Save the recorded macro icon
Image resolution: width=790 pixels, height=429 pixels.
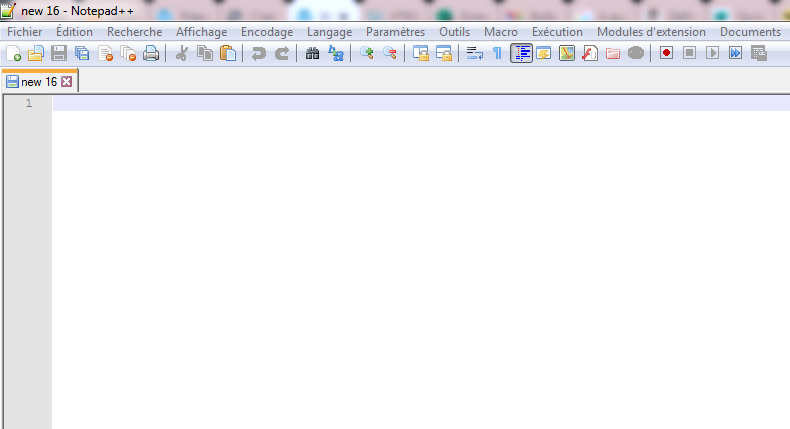click(x=759, y=53)
